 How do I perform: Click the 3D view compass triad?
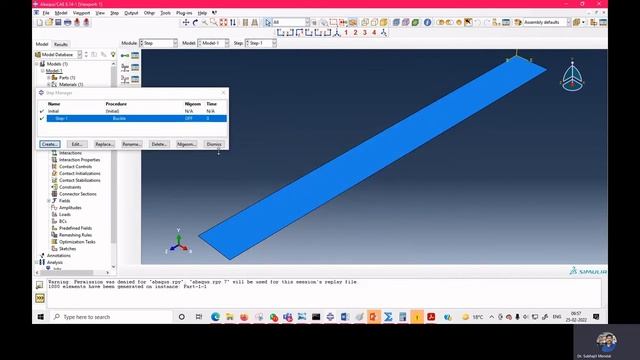[x=572, y=76]
